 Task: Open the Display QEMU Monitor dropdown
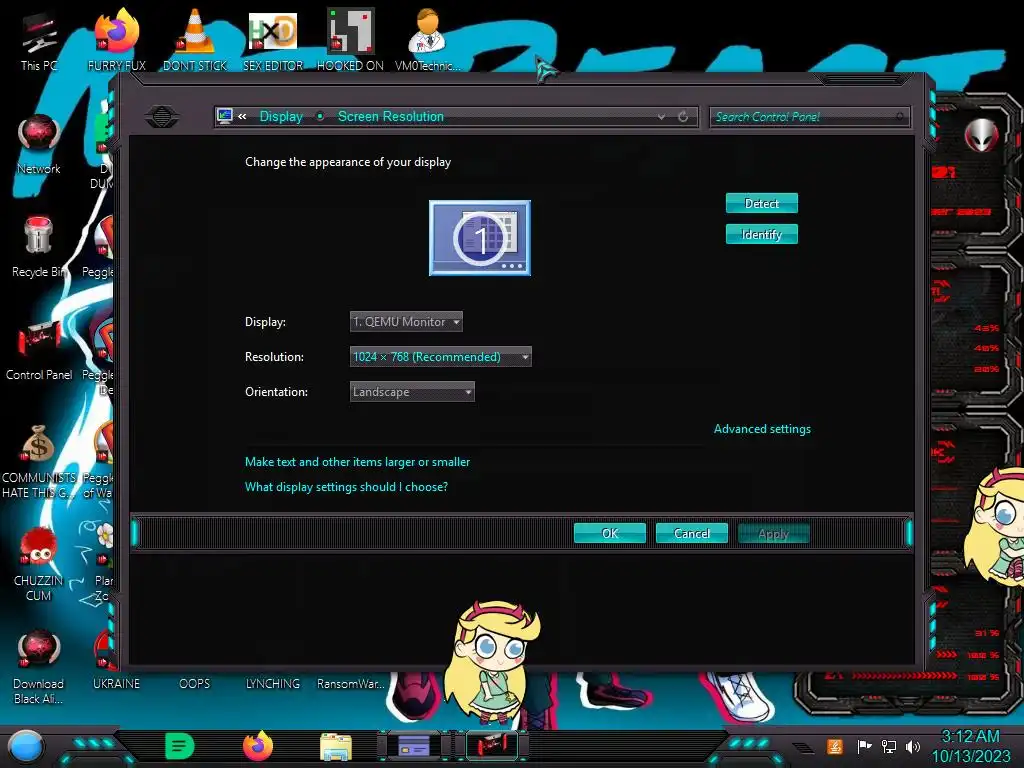406,321
